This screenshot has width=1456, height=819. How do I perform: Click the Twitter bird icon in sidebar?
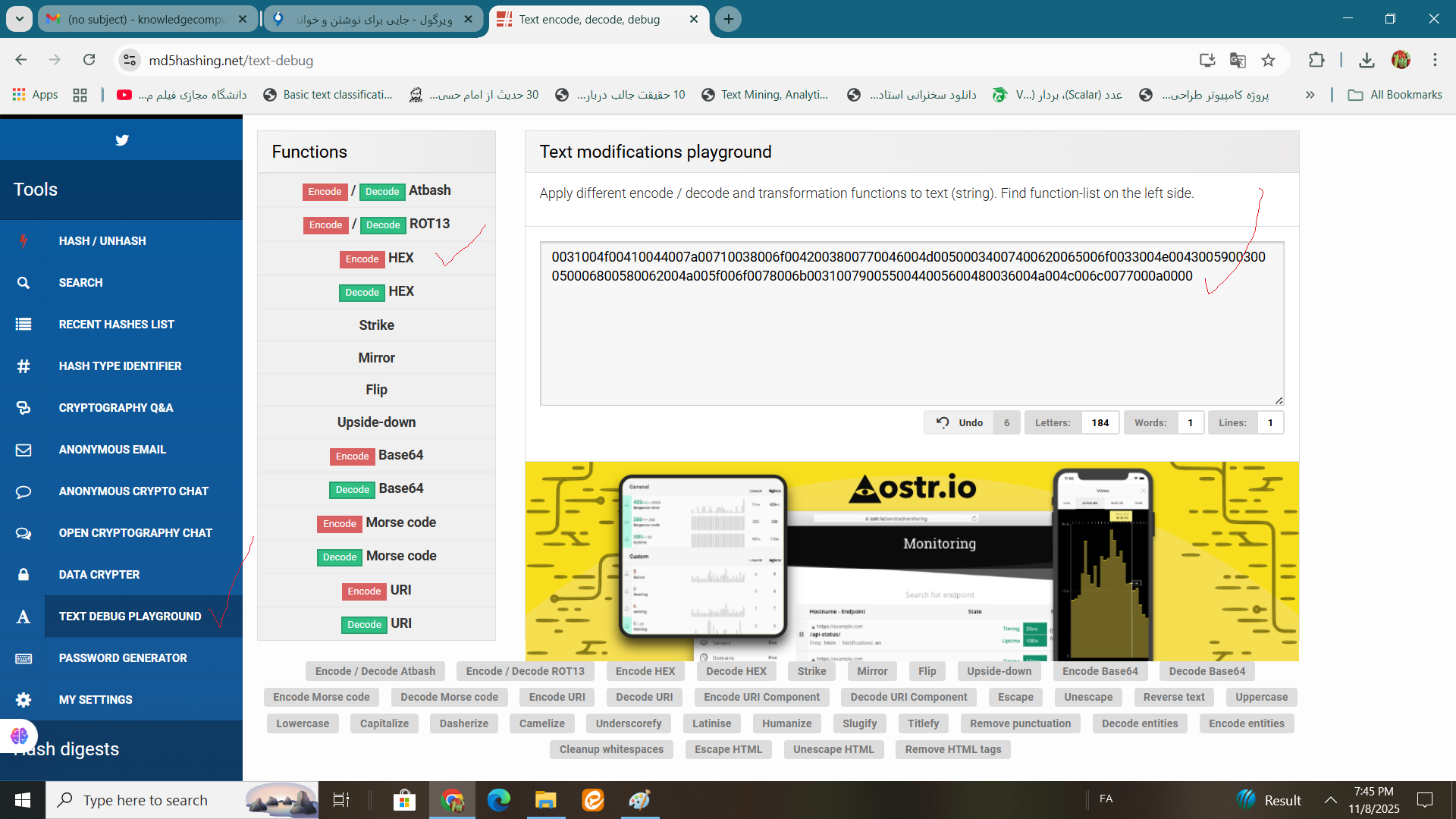pyautogui.click(x=121, y=140)
